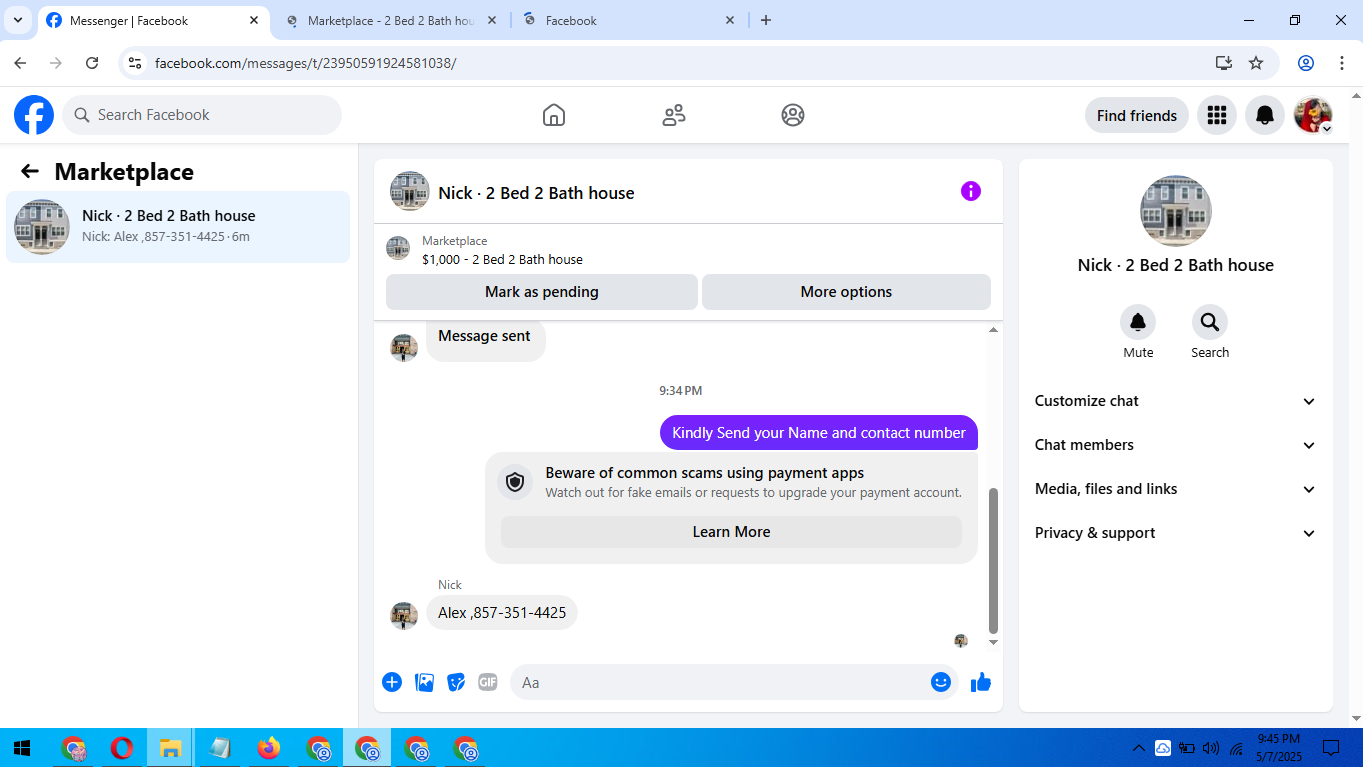Choose a sticker icon

coord(456,682)
